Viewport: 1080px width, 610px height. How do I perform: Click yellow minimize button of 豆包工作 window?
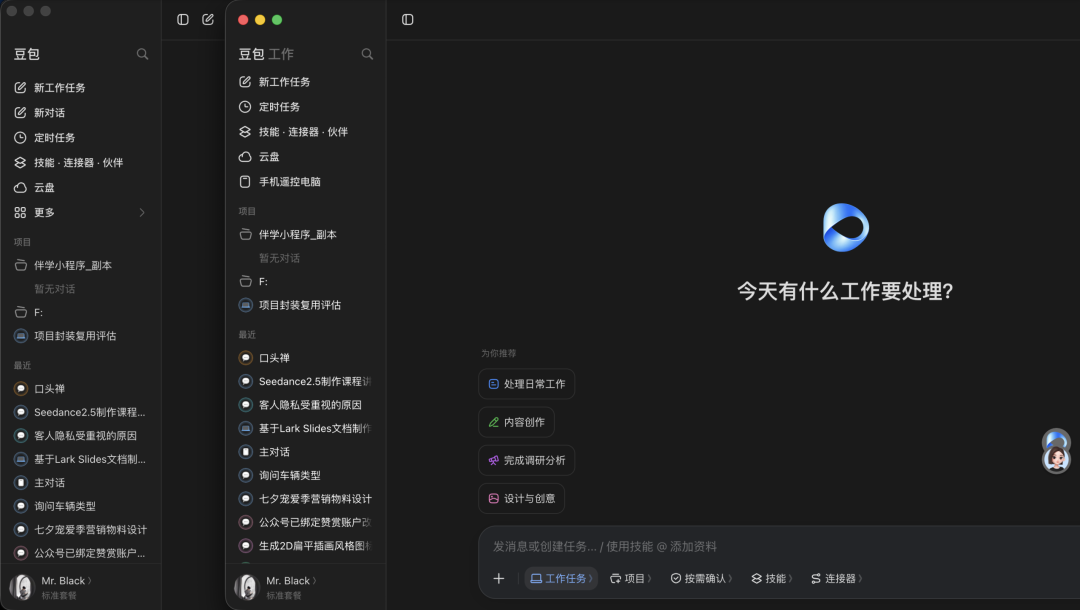click(260, 20)
